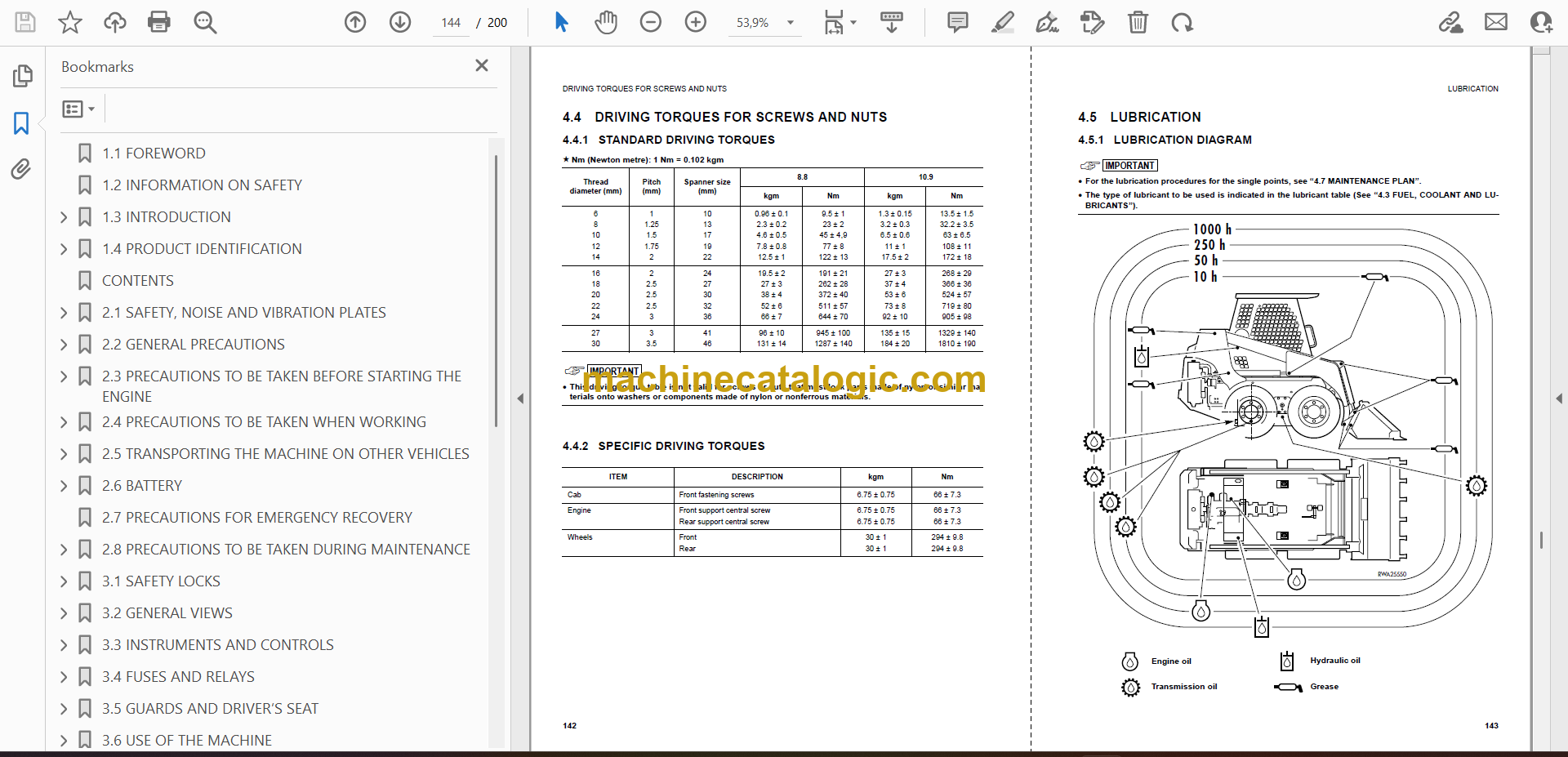Screen dimensions: 1568x757
Task: Go to previous page arrow
Action: click(355, 22)
